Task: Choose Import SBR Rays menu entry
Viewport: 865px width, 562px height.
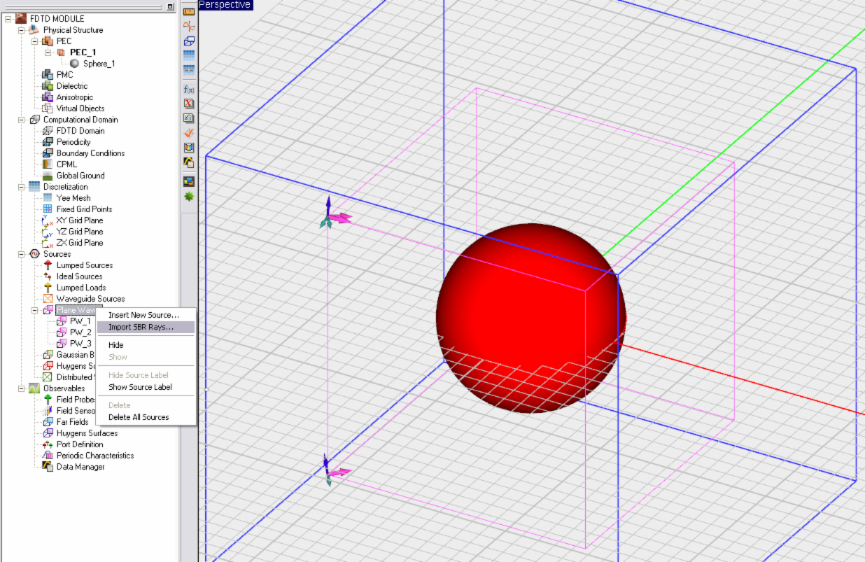Action: (x=141, y=327)
